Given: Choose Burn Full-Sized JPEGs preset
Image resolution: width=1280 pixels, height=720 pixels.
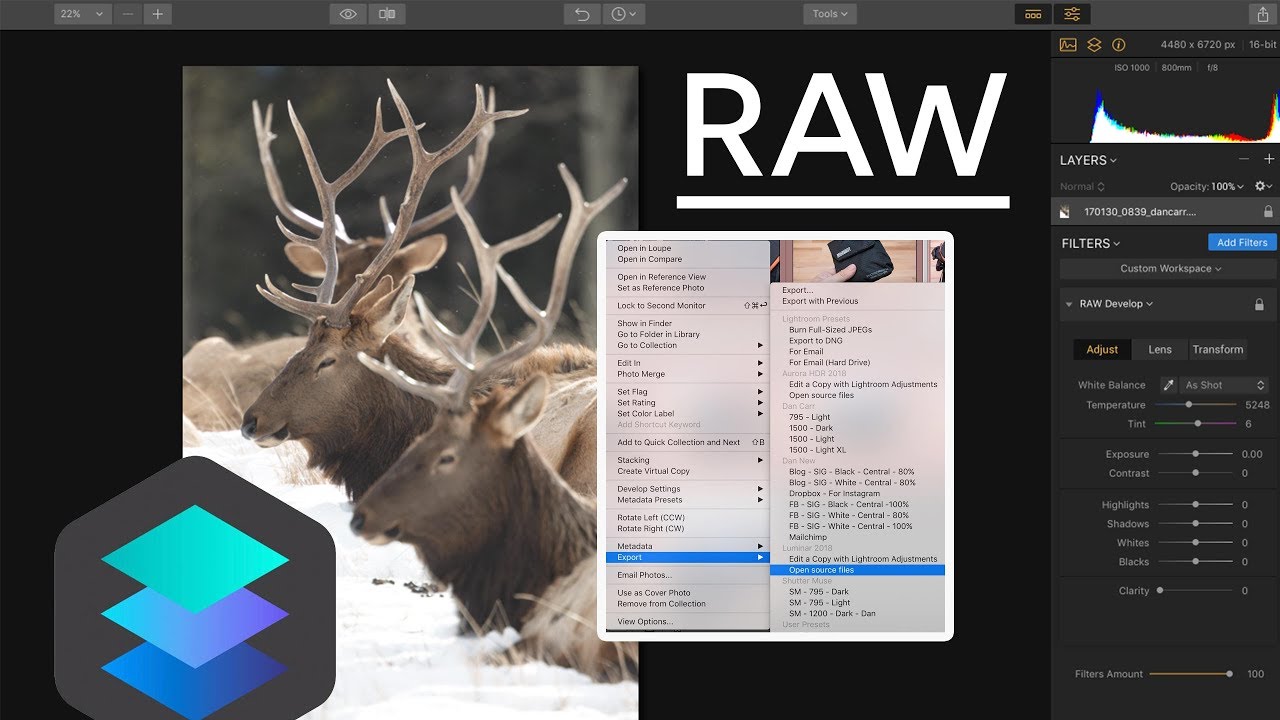Looking at the screenshot, I should pos(857,330).
